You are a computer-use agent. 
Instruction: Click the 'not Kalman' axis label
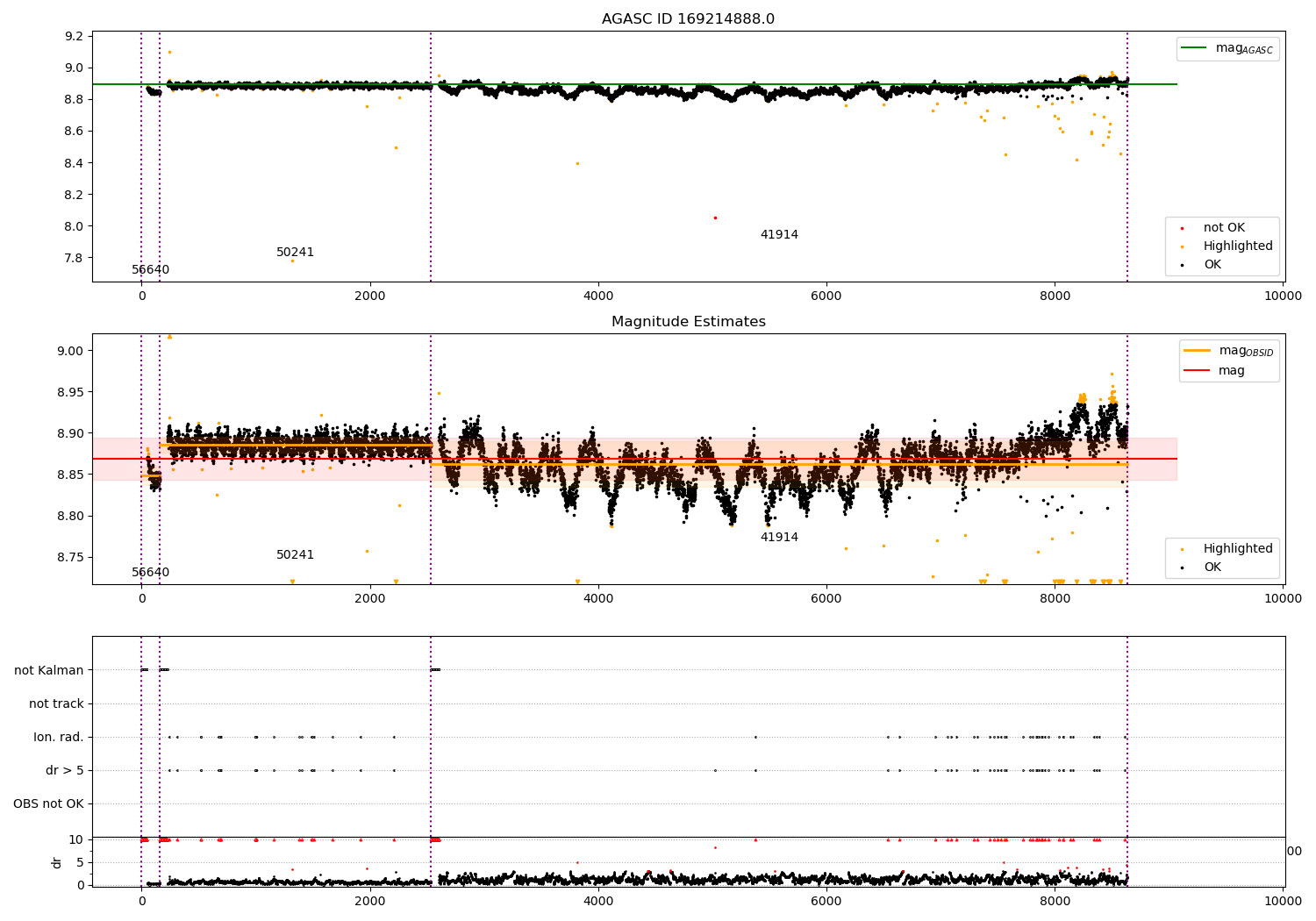tap(49, 671)
